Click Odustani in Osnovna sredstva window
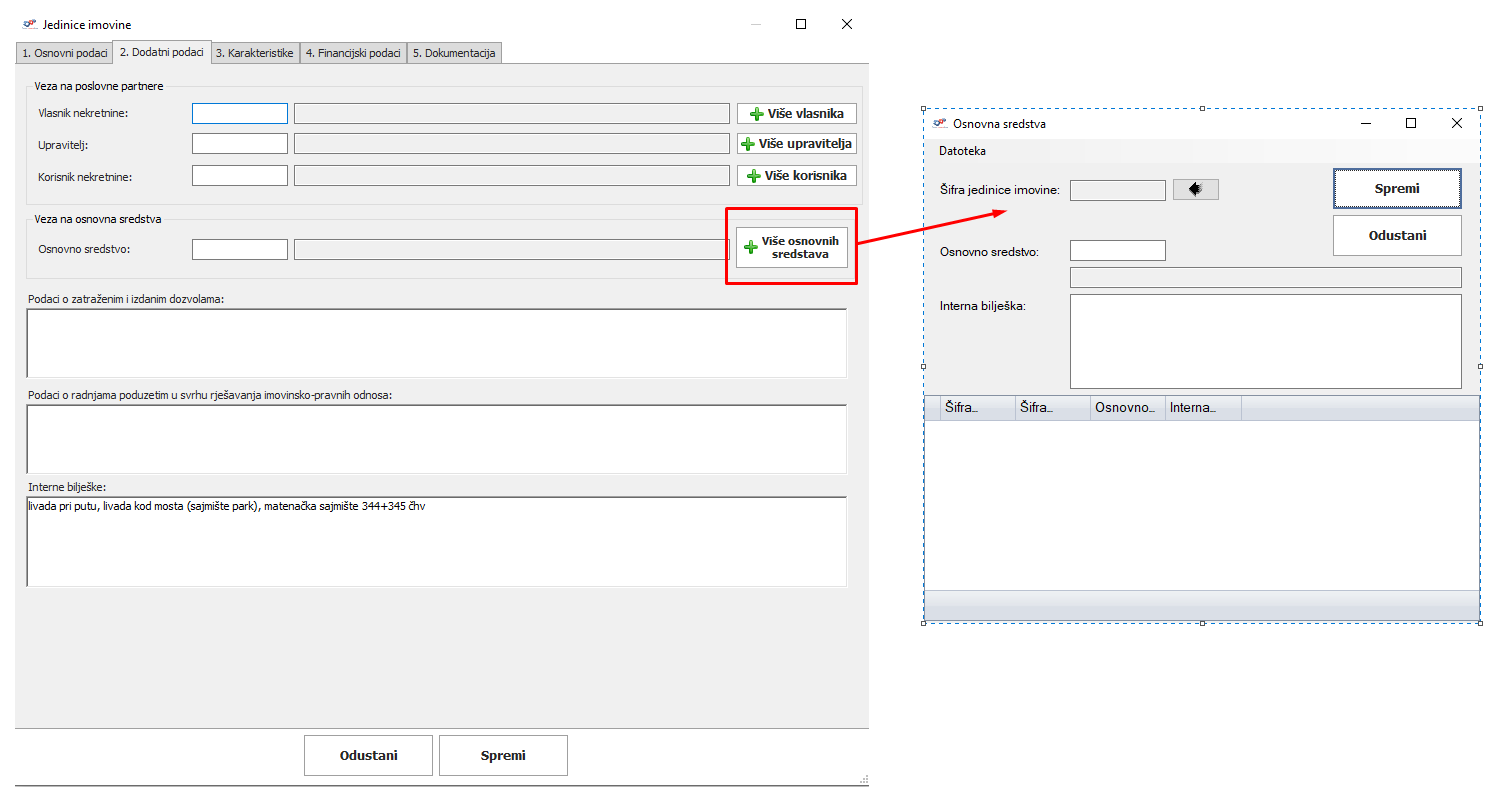The image size is (1485, 797). (x=1396, y=236)
